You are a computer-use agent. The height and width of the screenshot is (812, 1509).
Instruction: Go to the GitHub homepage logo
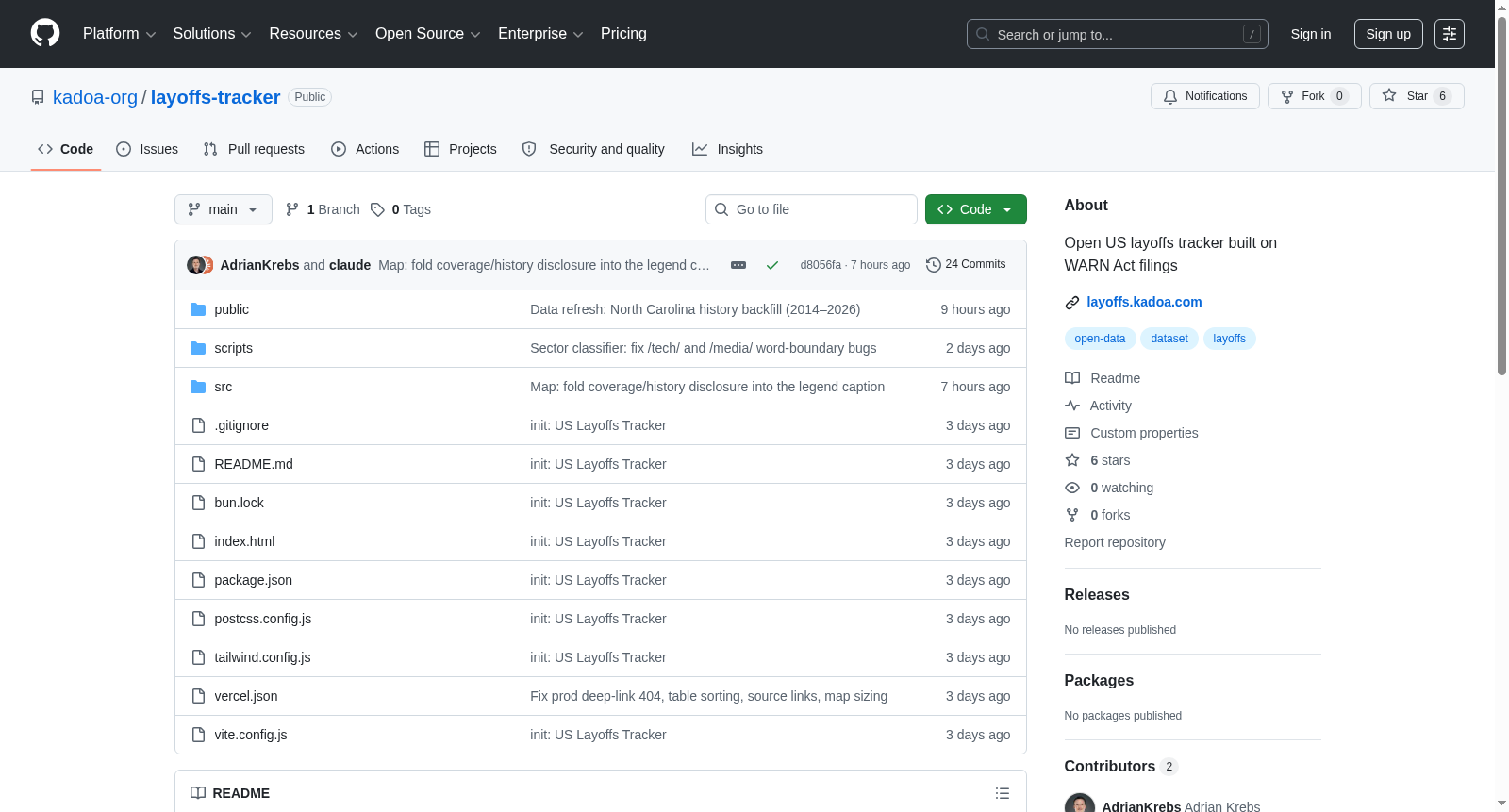pyautogui.click(x=45, y=33)
